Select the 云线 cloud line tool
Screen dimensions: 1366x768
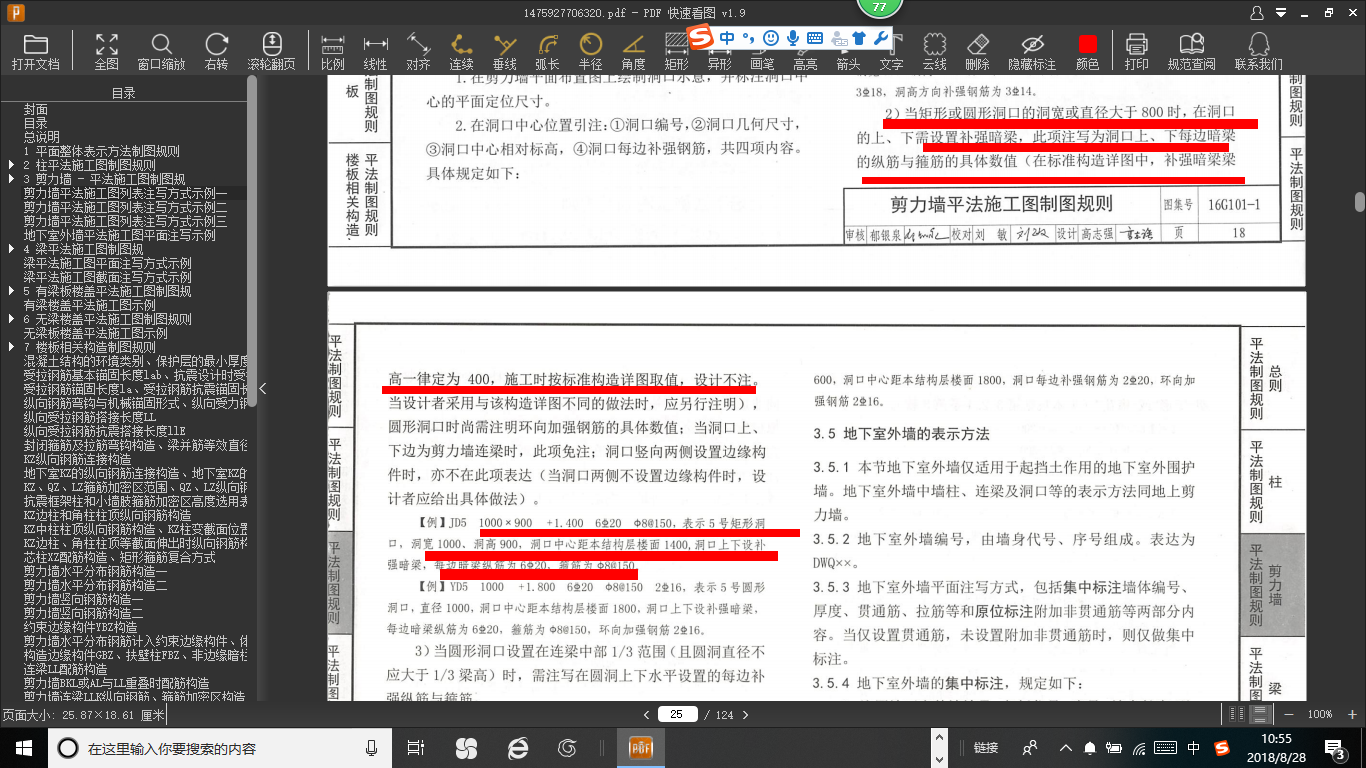(934, 51)
